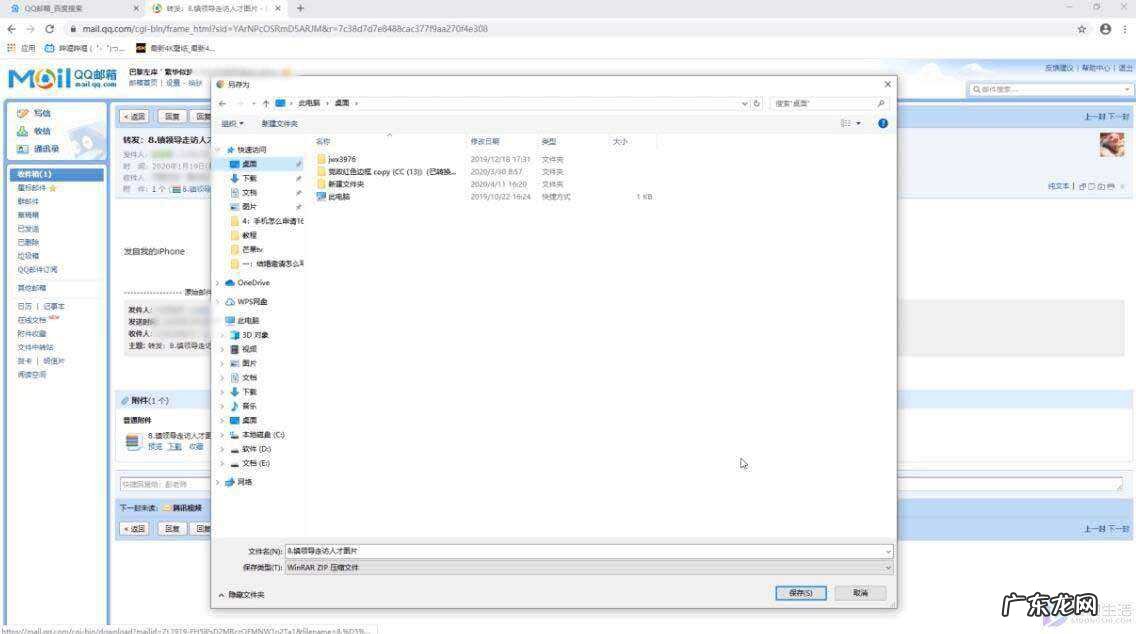Open the jwx3976 folder
Viewport: 1136px width, 634px height.
pos(341,159)
